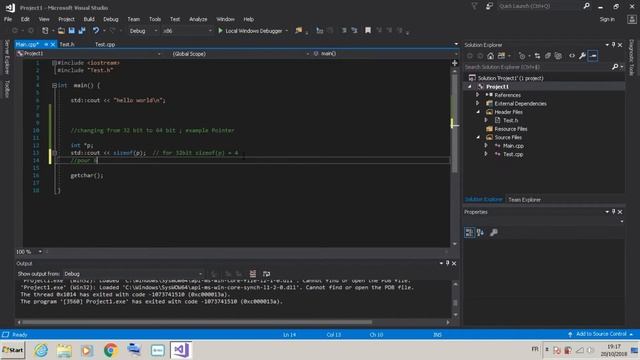Open the main() member dropdown
The height and width of the screenshot is (360, 640).
pyautogui.click(x=384, y=54)
